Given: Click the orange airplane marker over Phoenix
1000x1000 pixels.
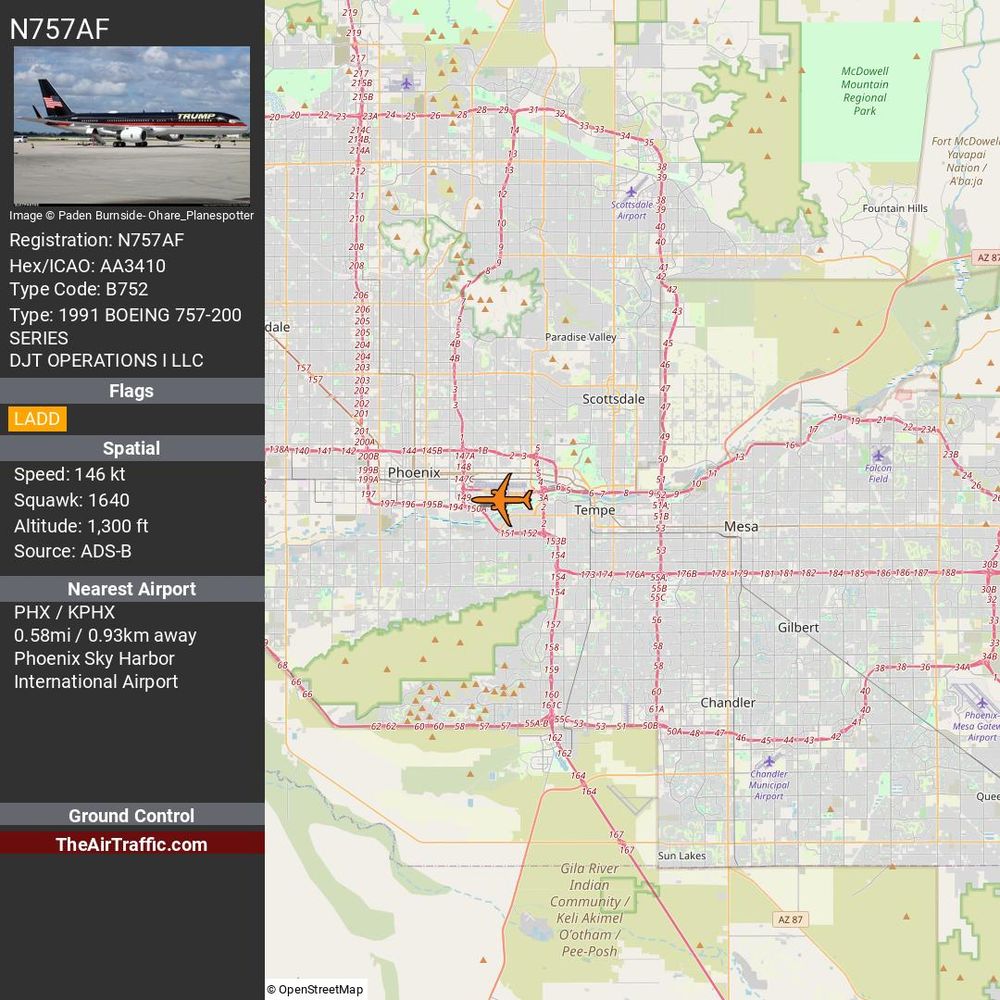Looking at the screenshot, I should pos(503,499).
